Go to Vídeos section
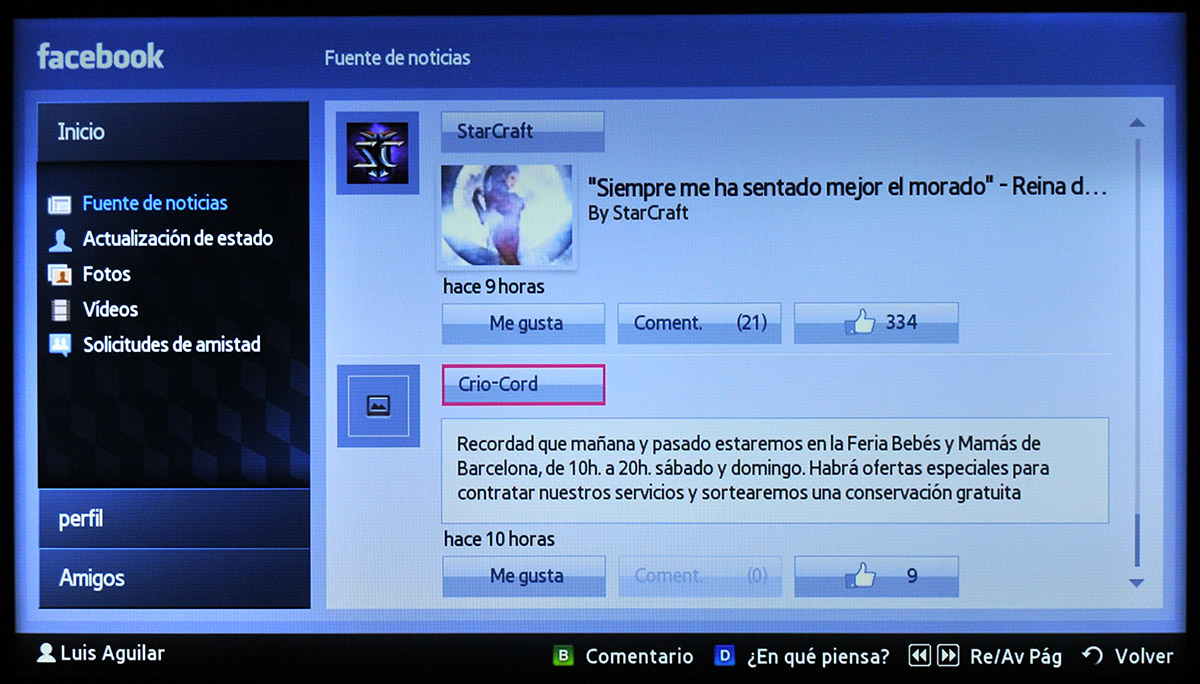This screenshot has height=684, width=1200. pyautogui.click(x=110, y=310)
